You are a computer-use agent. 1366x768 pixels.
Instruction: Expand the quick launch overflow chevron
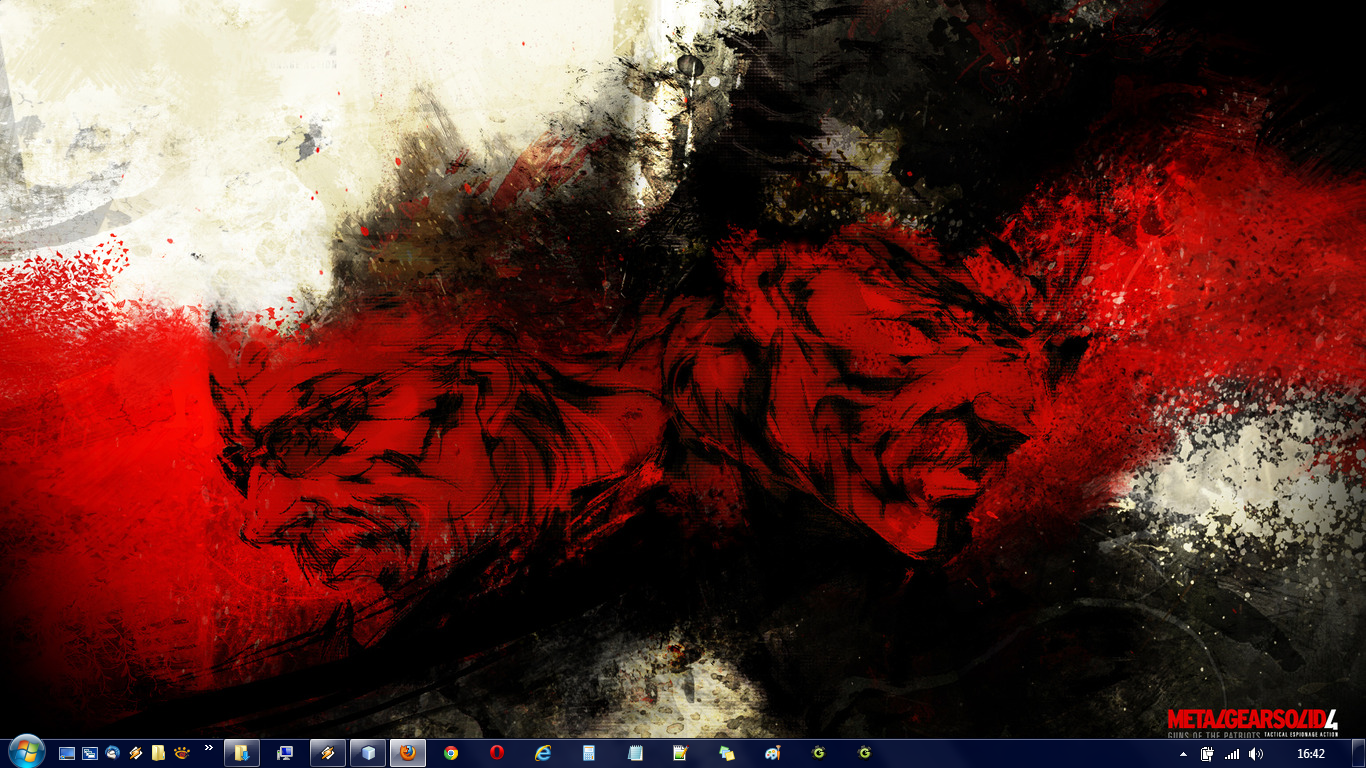[x=208, y=748]
